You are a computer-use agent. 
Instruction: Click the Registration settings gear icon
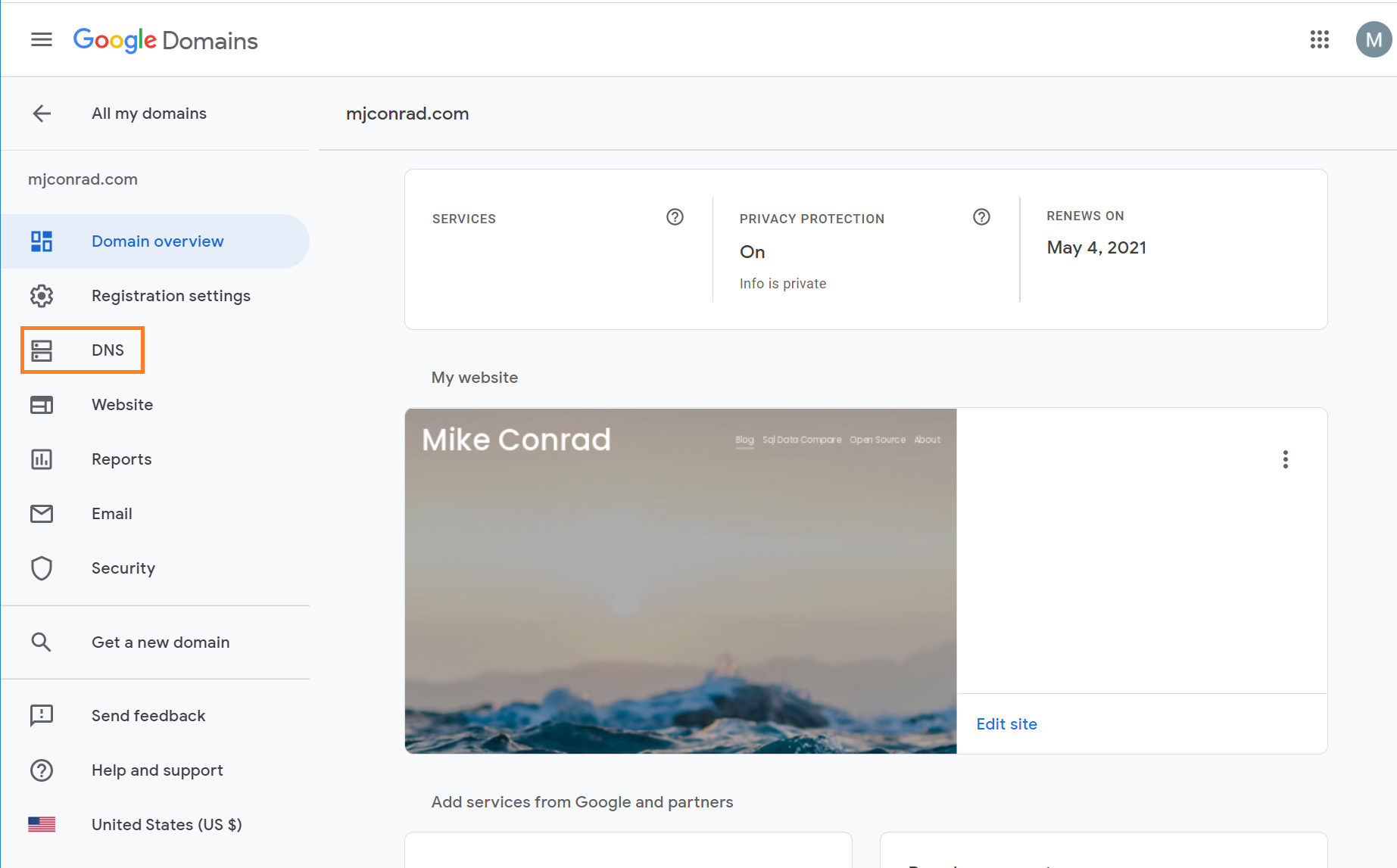click(x=42, y=296)
